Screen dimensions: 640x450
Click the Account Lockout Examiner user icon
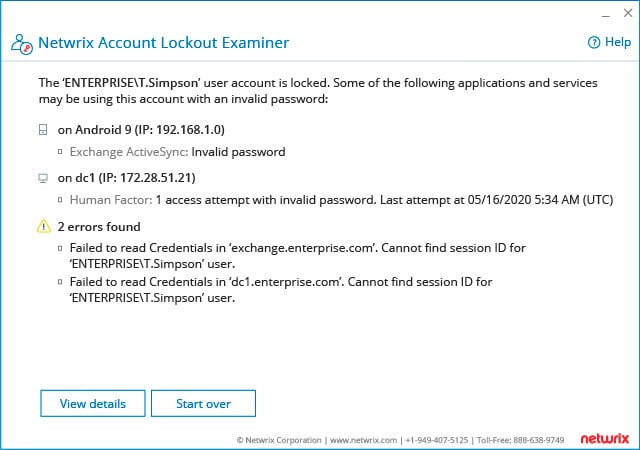pyautogui.click(x=22, y=44)
